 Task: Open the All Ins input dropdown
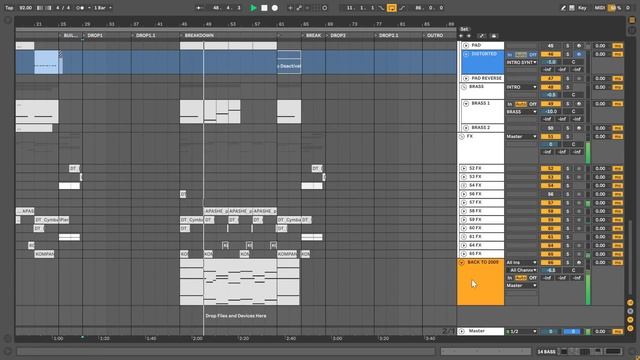[522, 262]
